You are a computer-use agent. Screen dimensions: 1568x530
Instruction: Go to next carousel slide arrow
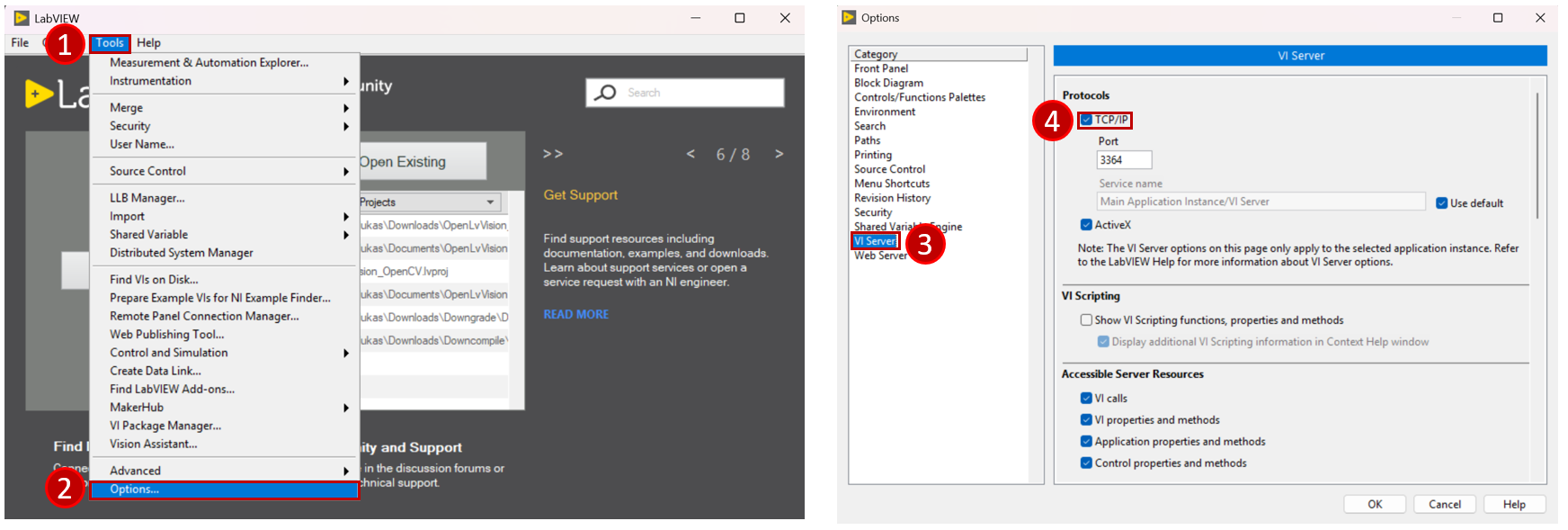[779, 154]
